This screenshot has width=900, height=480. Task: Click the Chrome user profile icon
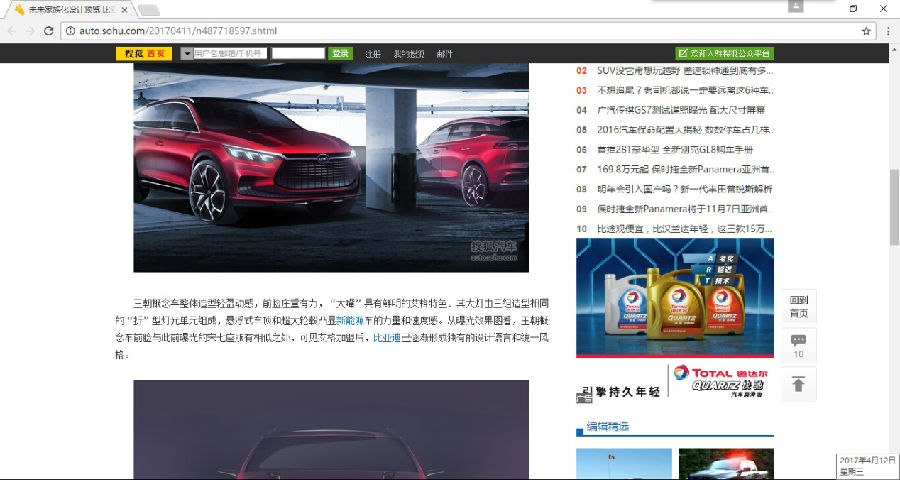pyautogui.click(x=796, y=7)
